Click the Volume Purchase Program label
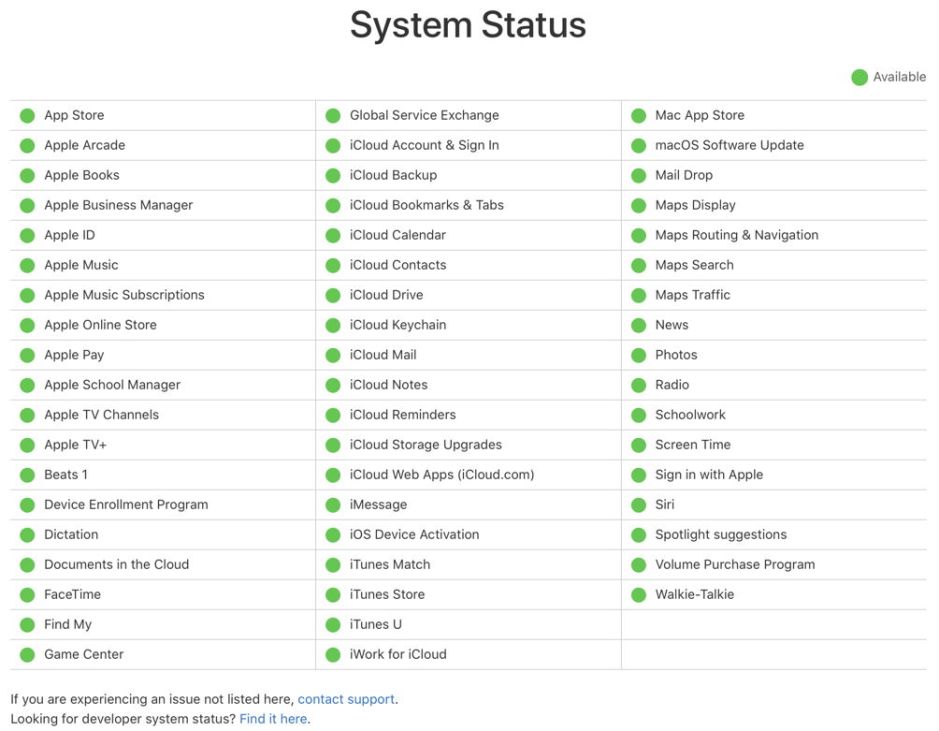The width and height of the screenshot is (939, 731). click(735, 565)
